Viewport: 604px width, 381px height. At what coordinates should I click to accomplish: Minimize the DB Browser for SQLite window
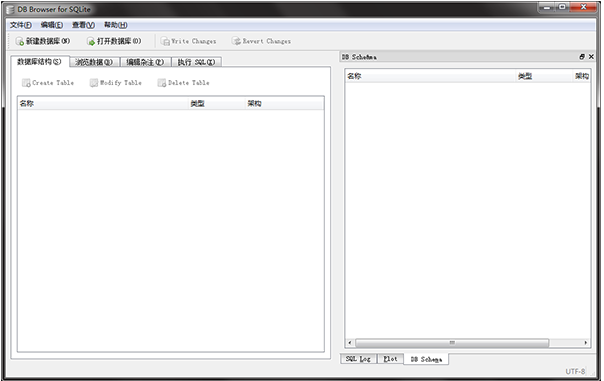pos(546,7)
